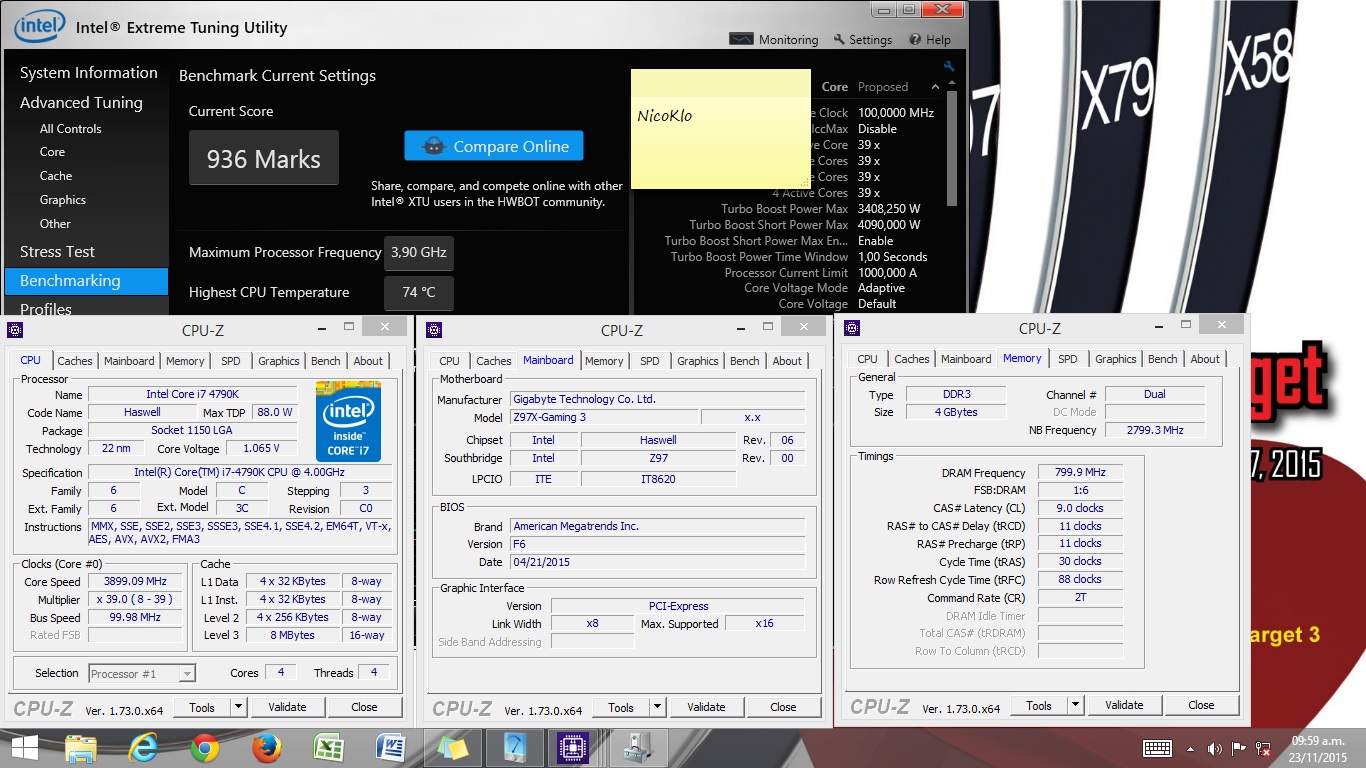Open the Action Center flag icon
Viewport: 1366px width, 768px height.
(x=1239, y=748)
